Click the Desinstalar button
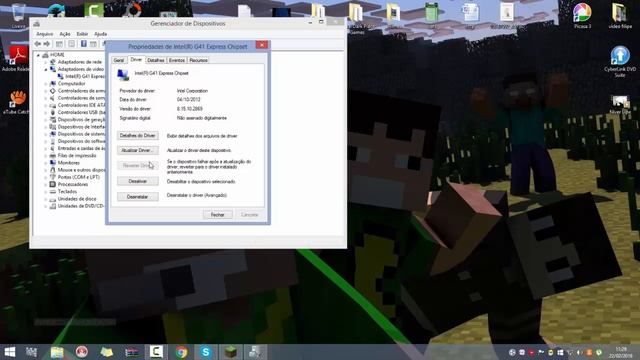The width and height of the screenshot is (640, 360). pyautogui.click(x=138, y=197)
